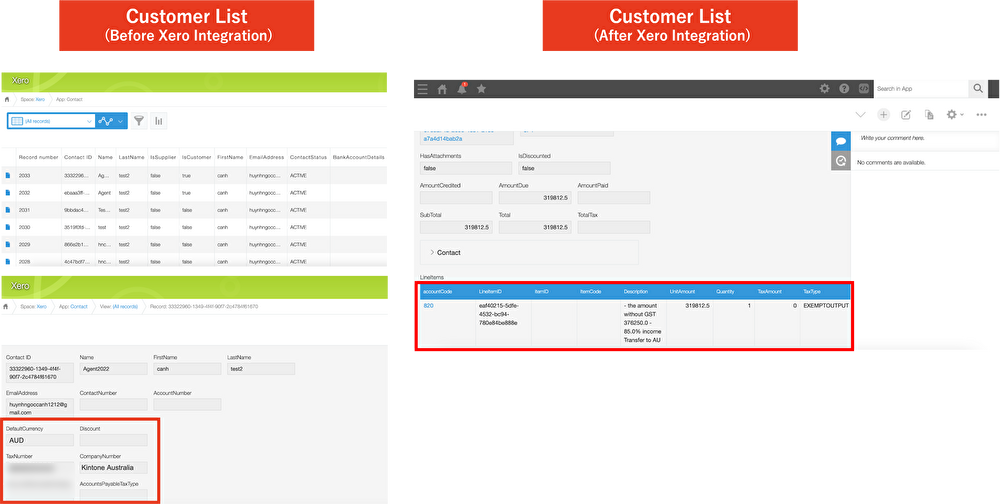Open the (All records) view dropdown
This screenshot has width=1000, height=504.
51,121
